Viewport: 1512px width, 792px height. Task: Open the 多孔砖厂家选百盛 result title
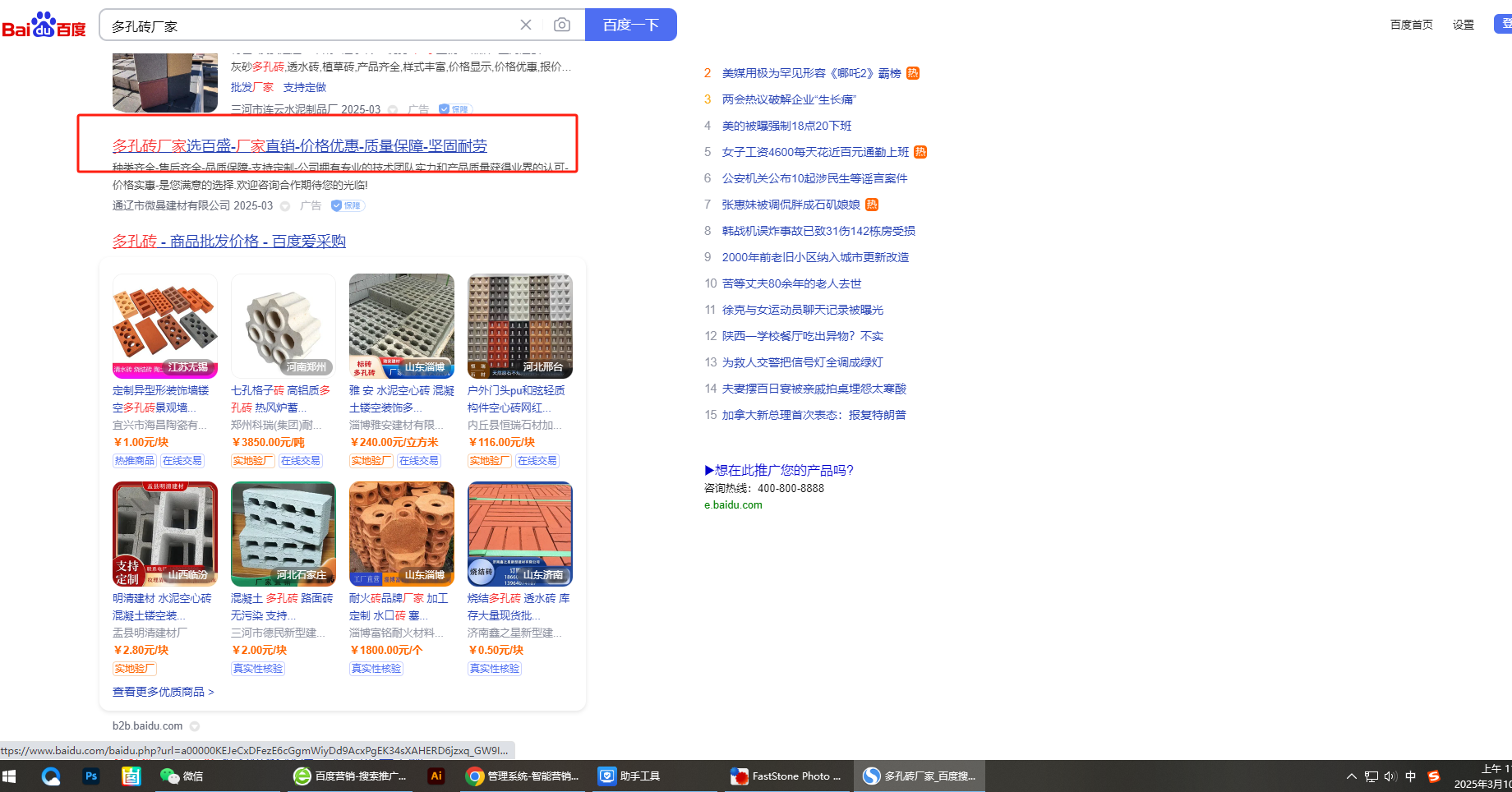coord(300,146)
